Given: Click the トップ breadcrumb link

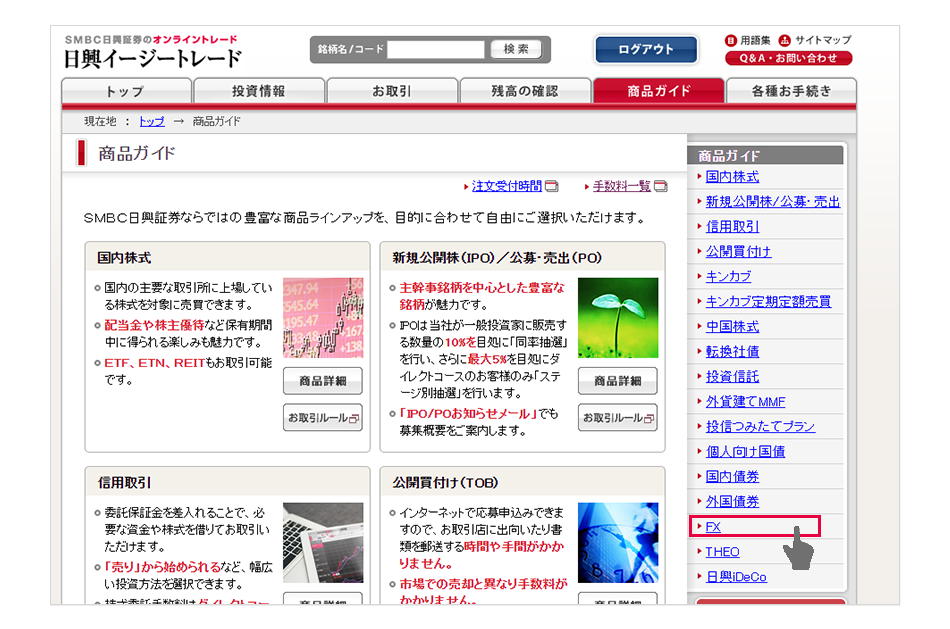Looking at the screenshot, I should click(x=151, y=121).
